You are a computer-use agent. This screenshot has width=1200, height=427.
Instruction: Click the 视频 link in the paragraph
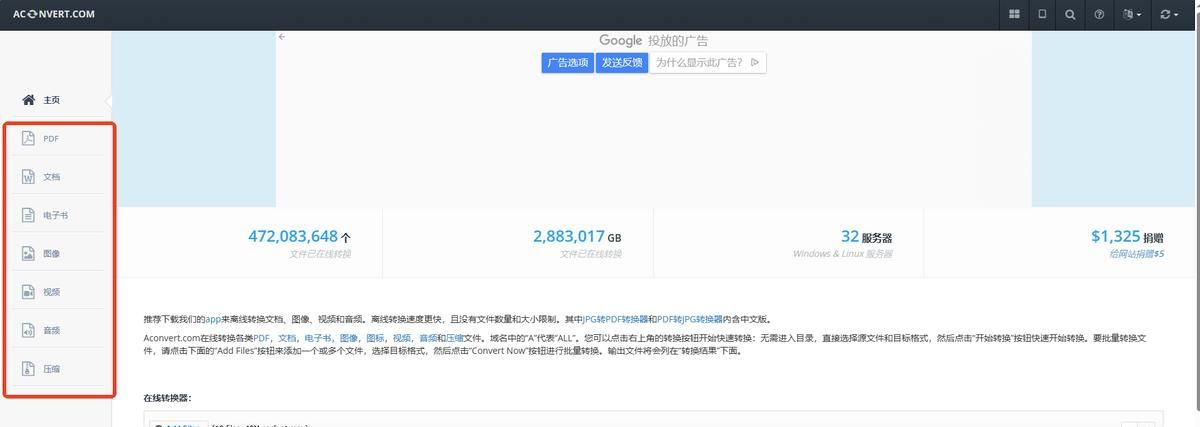(x=402, y=338)
